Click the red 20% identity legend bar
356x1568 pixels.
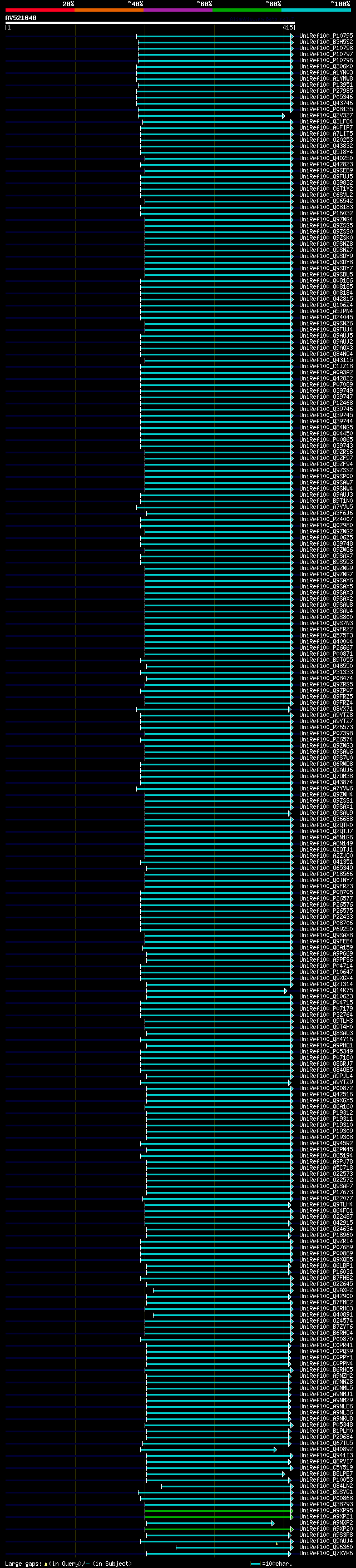click(40, 10)
